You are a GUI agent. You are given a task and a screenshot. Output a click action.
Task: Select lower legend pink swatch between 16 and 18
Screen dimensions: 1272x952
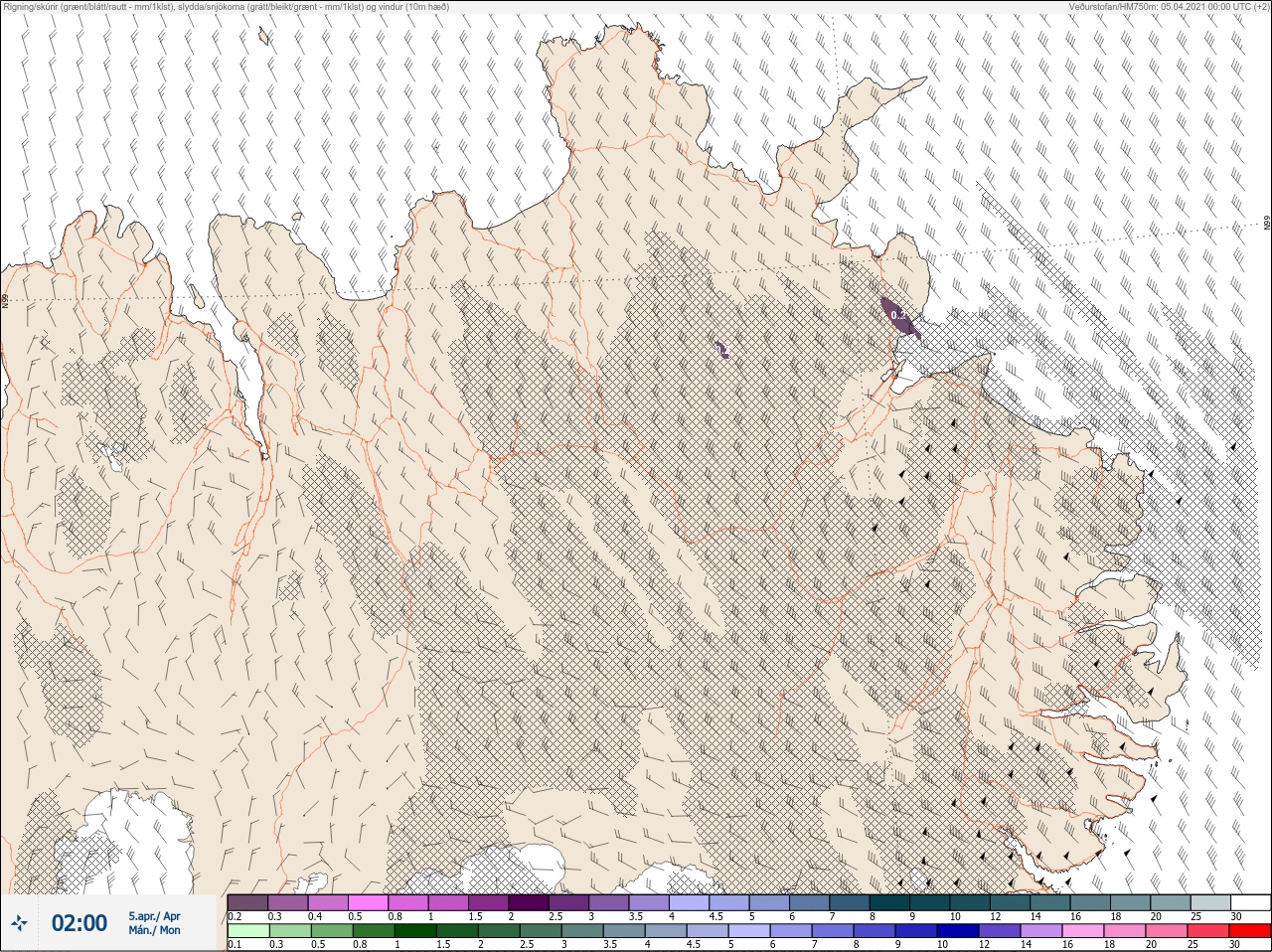(x=1082, y=931)
